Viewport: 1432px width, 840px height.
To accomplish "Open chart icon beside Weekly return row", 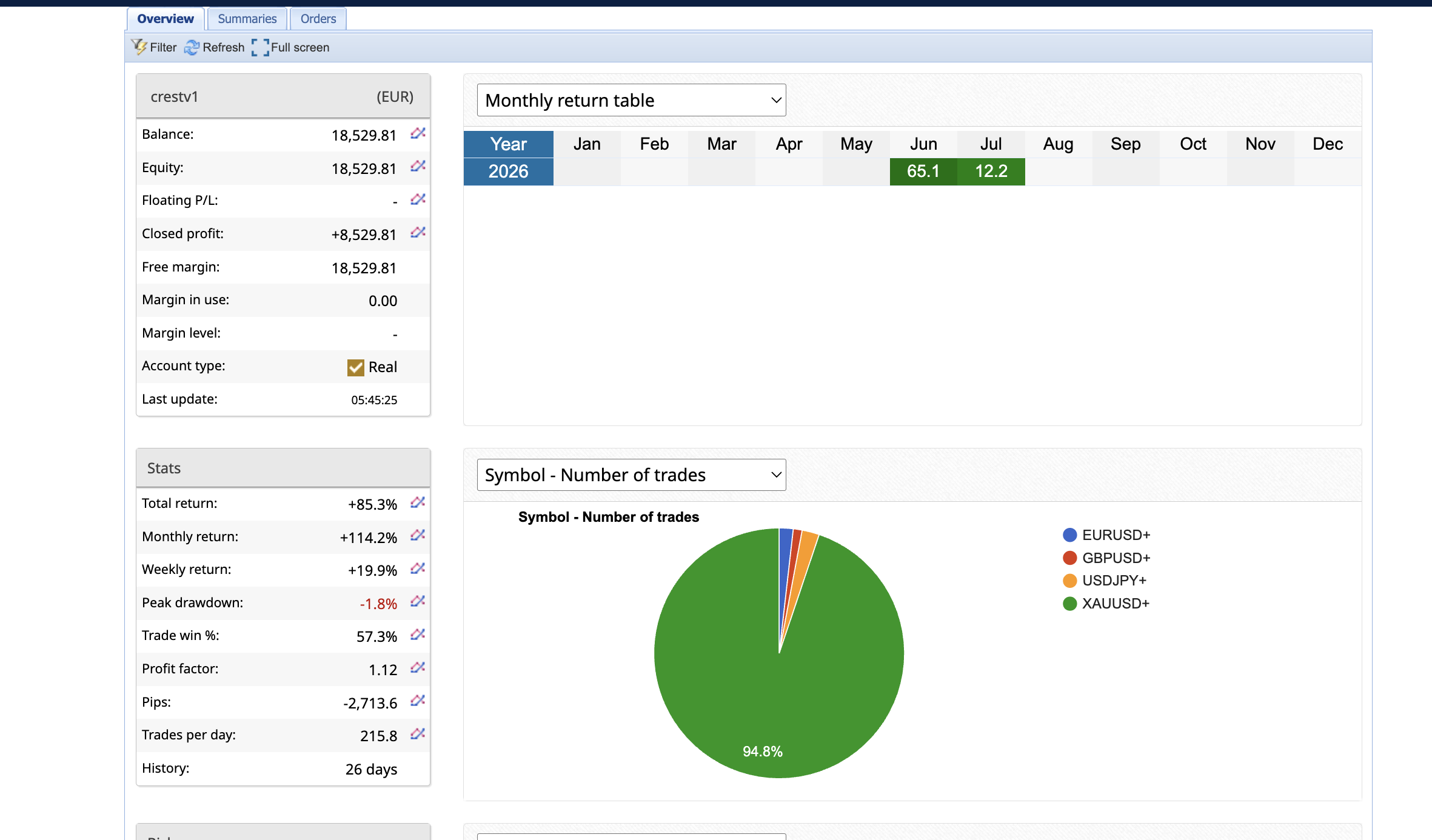I will (418, 568).
